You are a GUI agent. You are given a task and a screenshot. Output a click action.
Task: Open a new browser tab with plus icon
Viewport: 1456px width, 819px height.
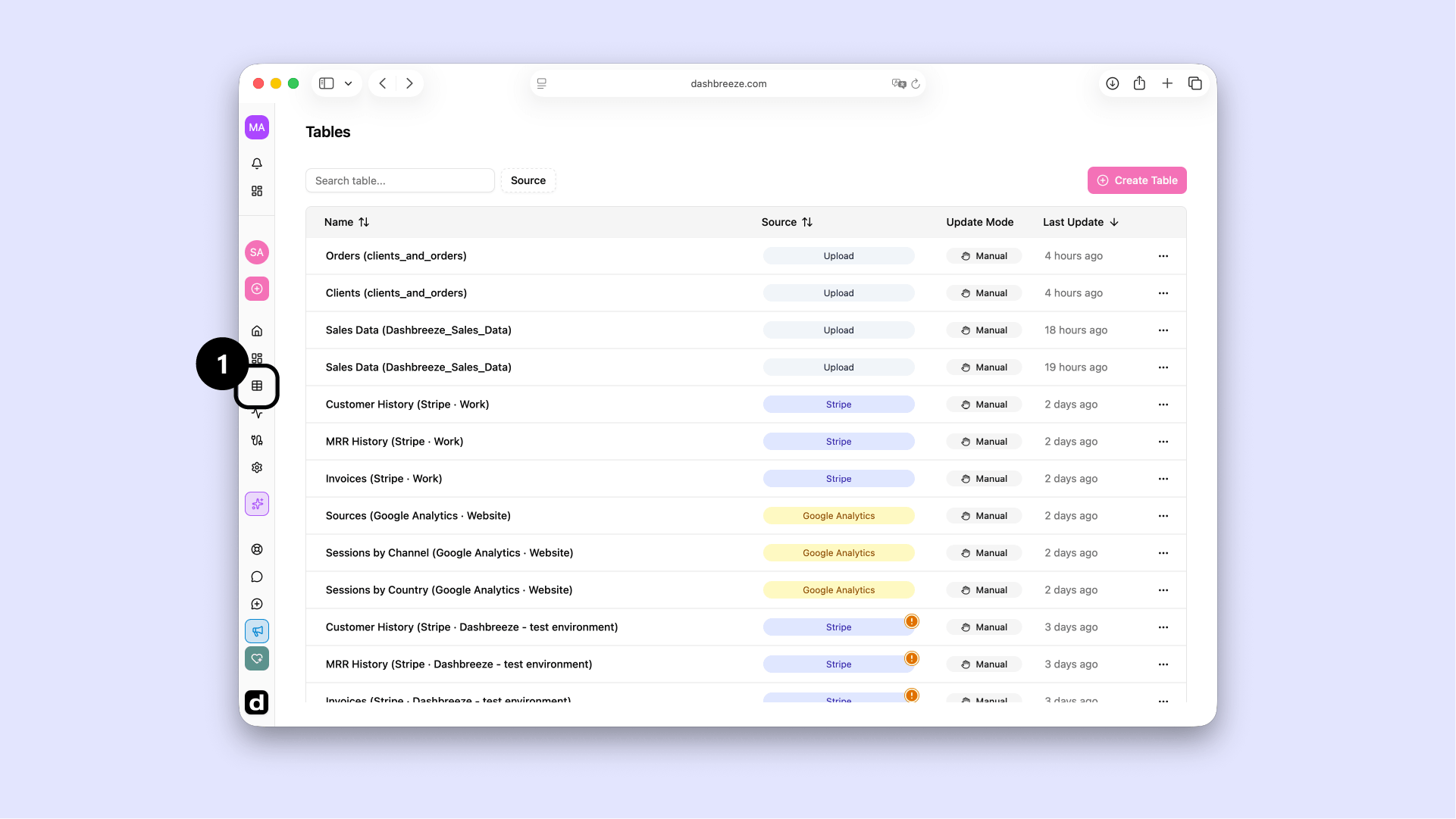[1167, 83]
